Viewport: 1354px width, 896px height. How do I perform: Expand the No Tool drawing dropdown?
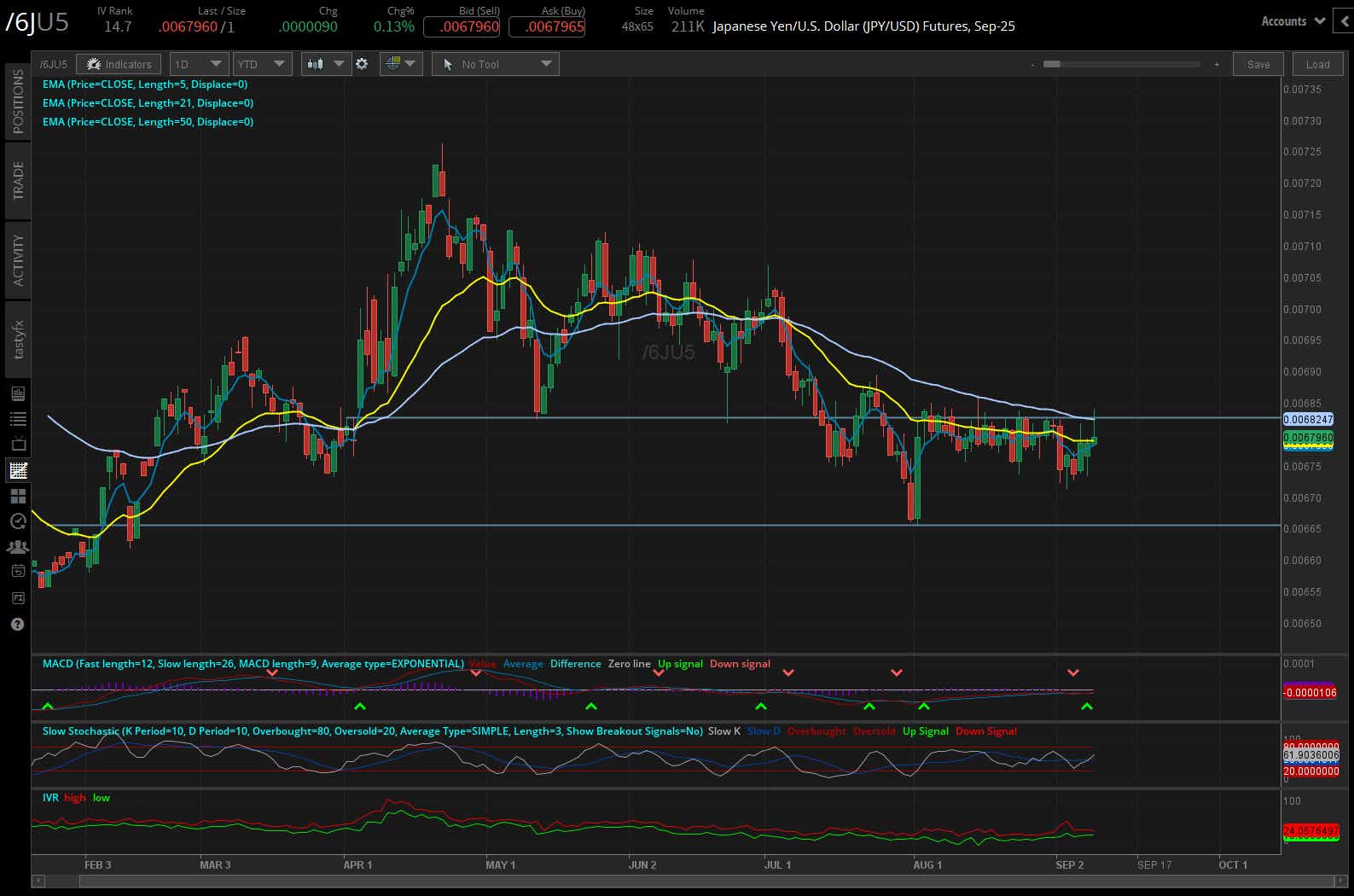(495, 64)
